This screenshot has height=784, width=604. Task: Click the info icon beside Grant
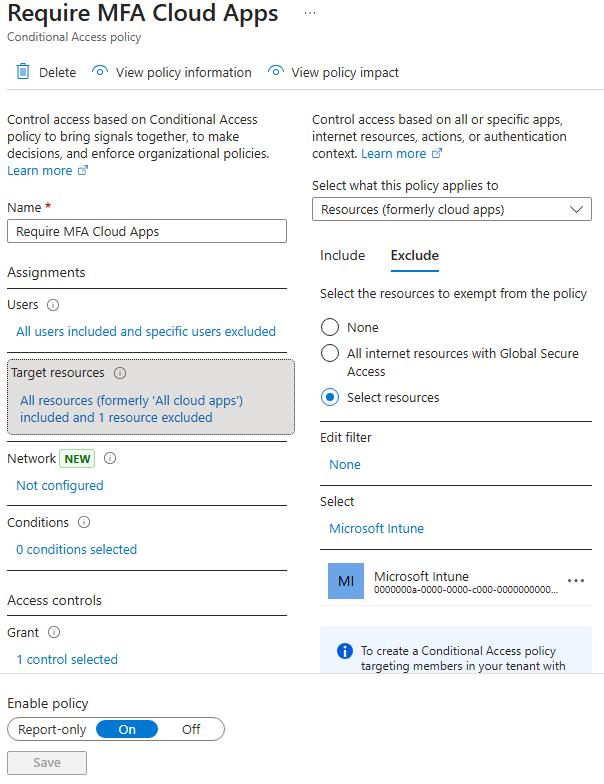[x=54, y=632]
